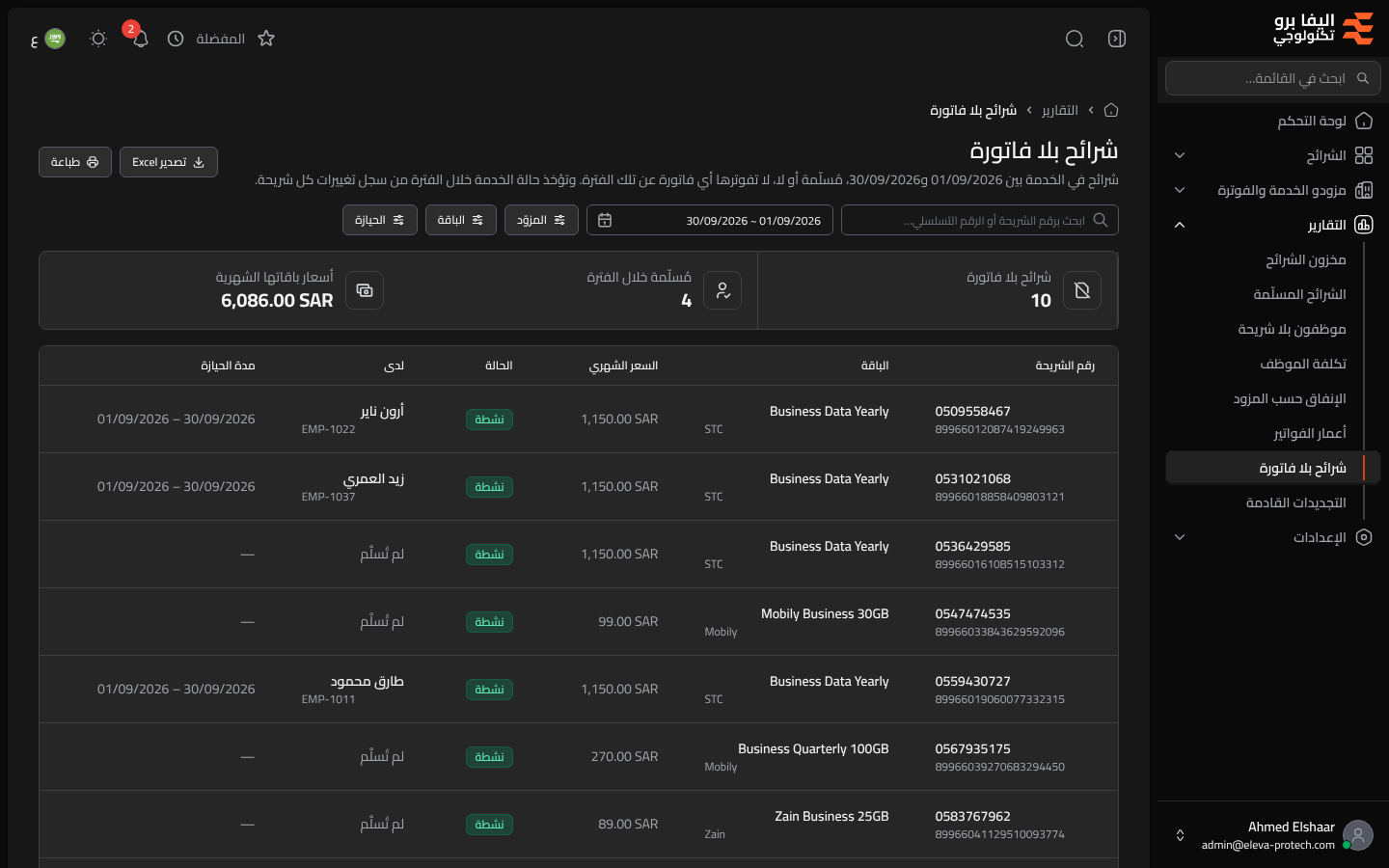
Task: Open the Ahmed Elshaar account menu
Action: pos(1273,835)
